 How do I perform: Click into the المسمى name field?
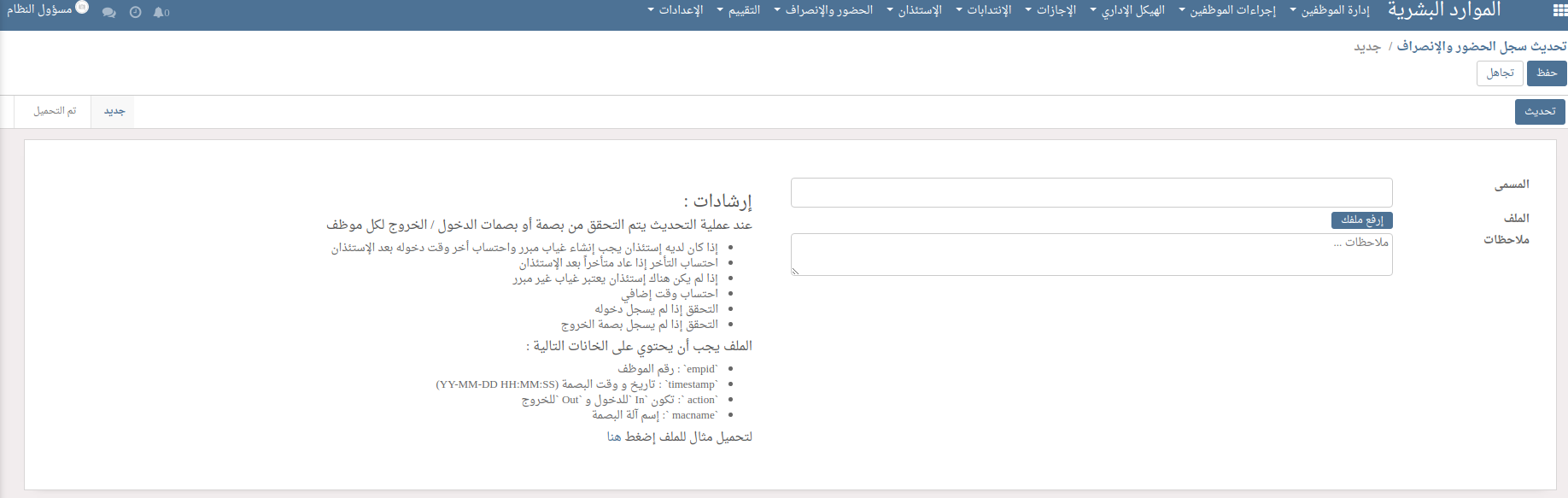tap(1091, 192)
